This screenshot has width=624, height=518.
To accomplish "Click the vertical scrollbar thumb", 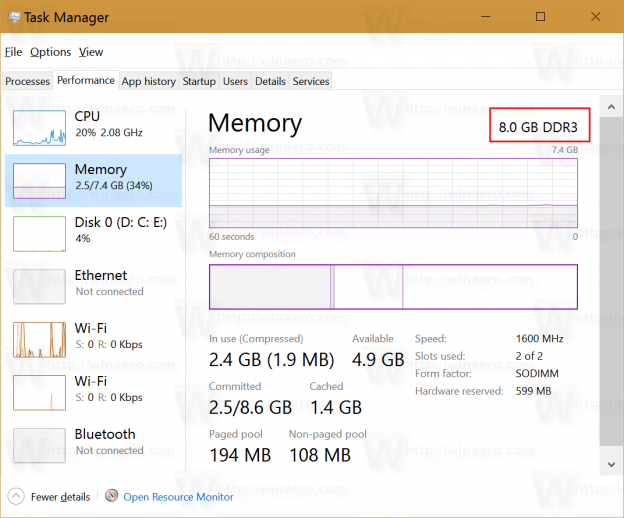I will tap(611, 281).
